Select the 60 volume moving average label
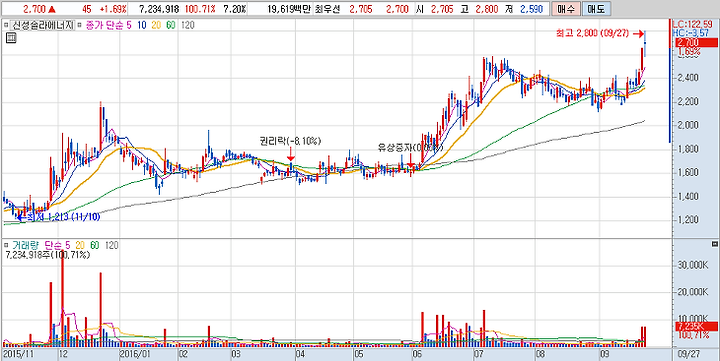Screen dimensions: 720x361 (96, 245)
